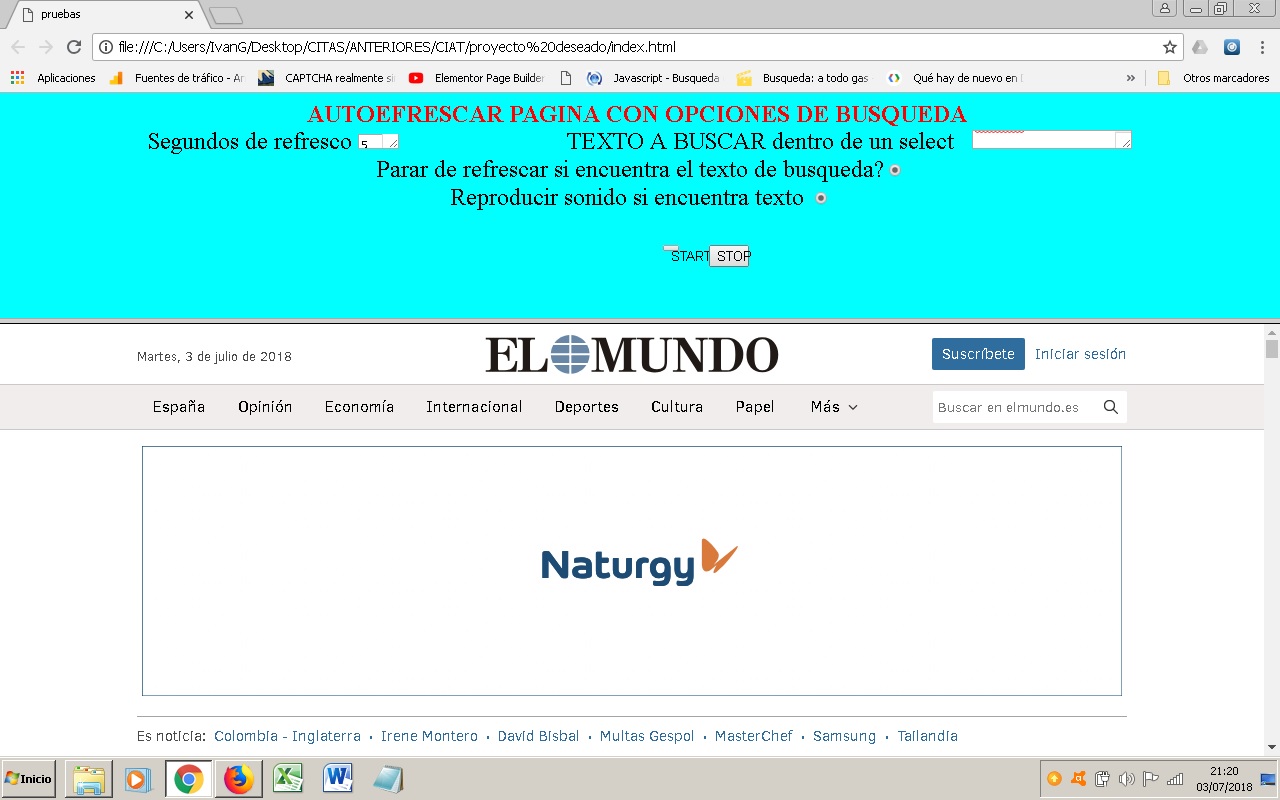This screenshot has height=800, width=1280.
Task: Click the Naturgy advertisement banner
Action: (632, 571)
